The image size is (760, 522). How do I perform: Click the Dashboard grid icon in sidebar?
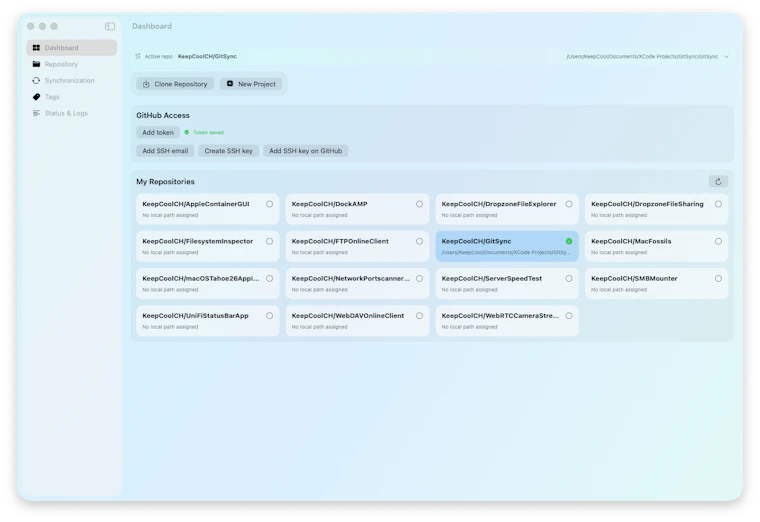coord(36,47)
